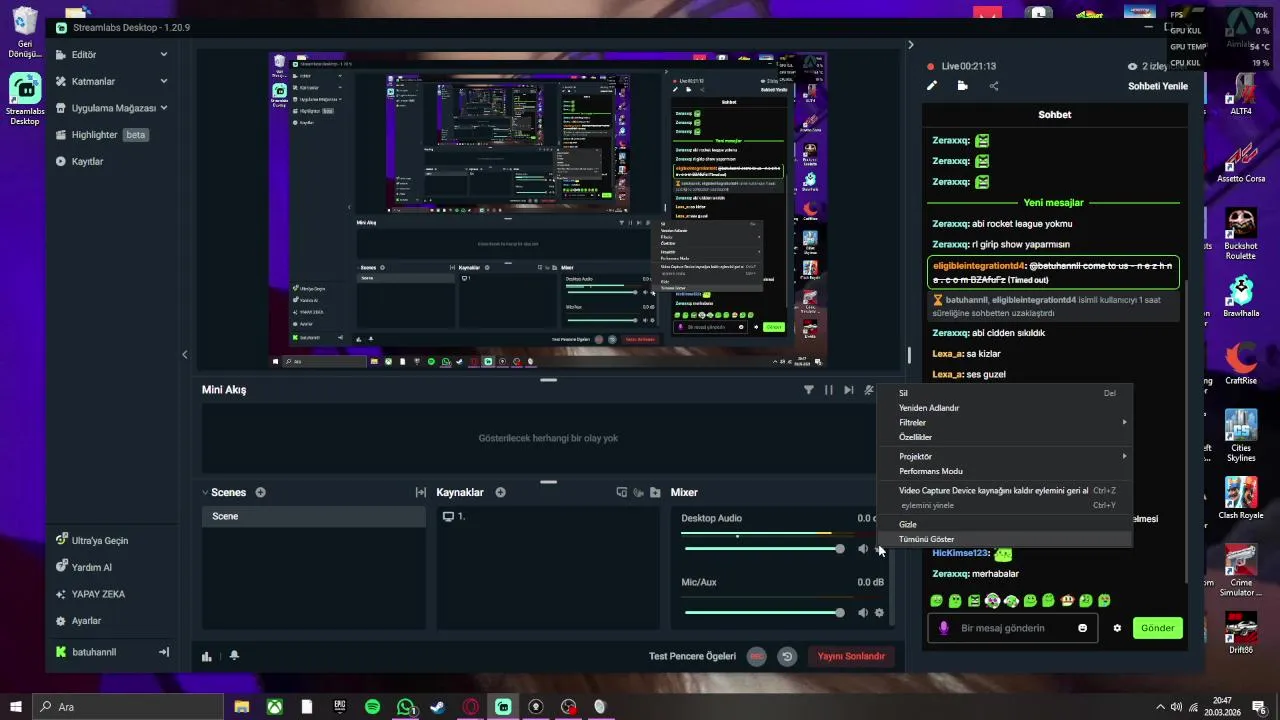Undo Video Capture Device removal entry
Screen dimensions: 1280x720
tap(1005, 491)
